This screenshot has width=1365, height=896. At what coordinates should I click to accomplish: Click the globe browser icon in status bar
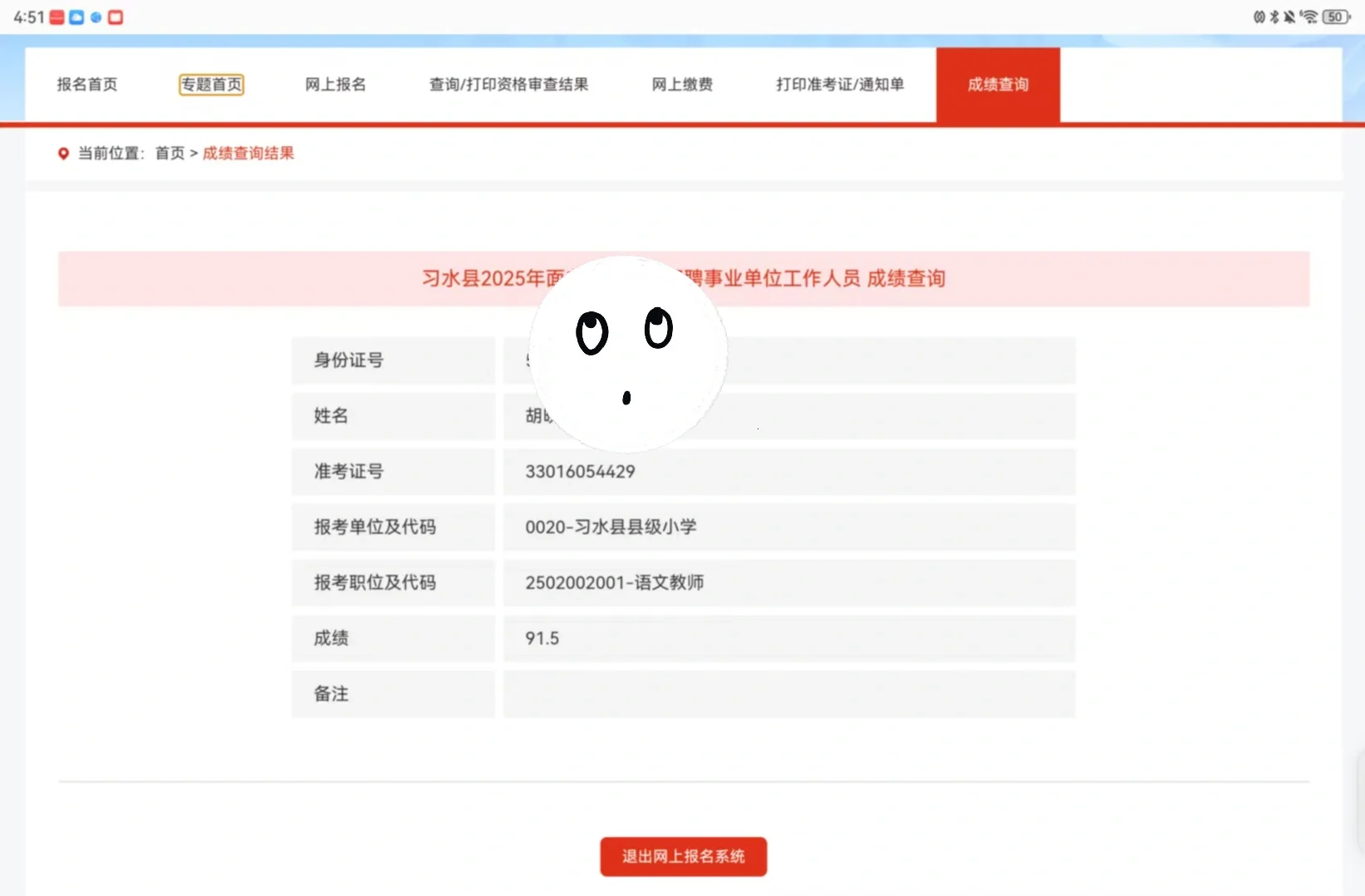click(96, 17)
